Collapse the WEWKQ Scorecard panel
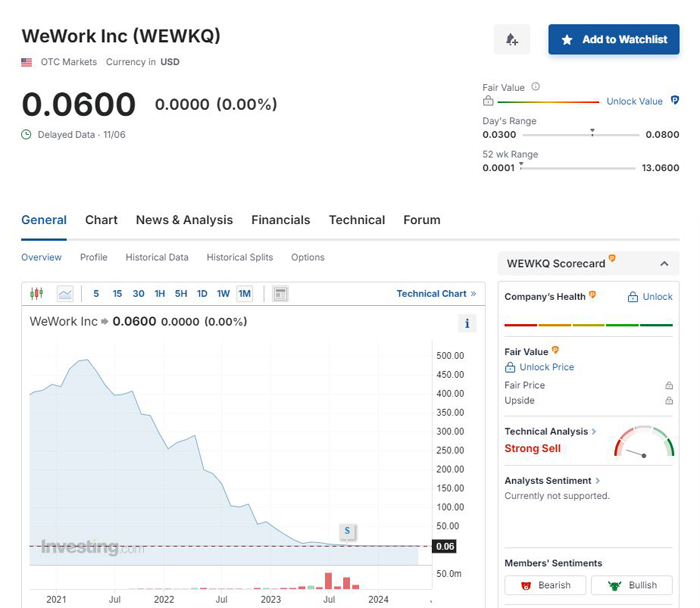Image resolution: width=700 pixels, height=608 pixels. [x=664, y=264]
